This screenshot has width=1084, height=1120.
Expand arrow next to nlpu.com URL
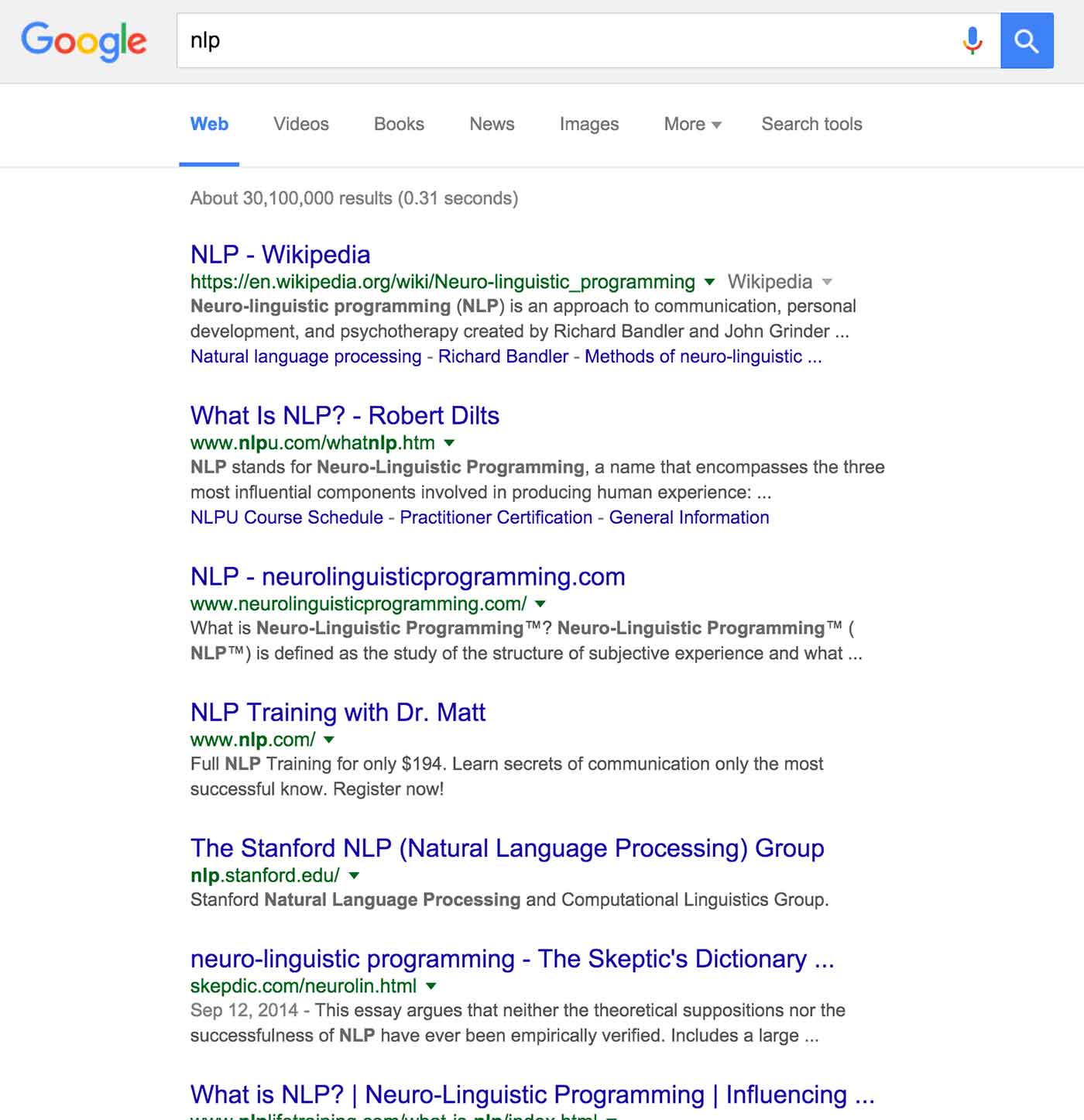(x=449, y=443)
